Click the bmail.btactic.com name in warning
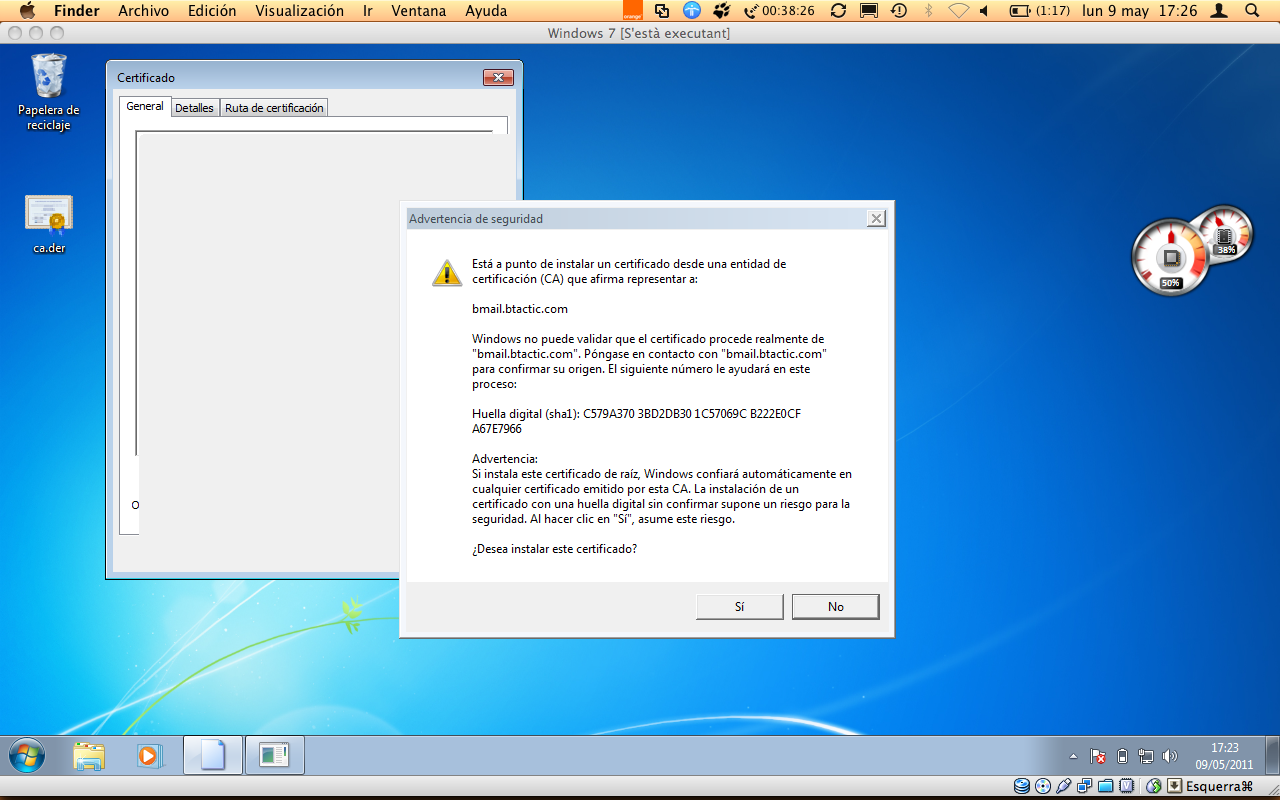This screenshot has height=800, width=1280. pyautogui.click(x=520, y=309)
